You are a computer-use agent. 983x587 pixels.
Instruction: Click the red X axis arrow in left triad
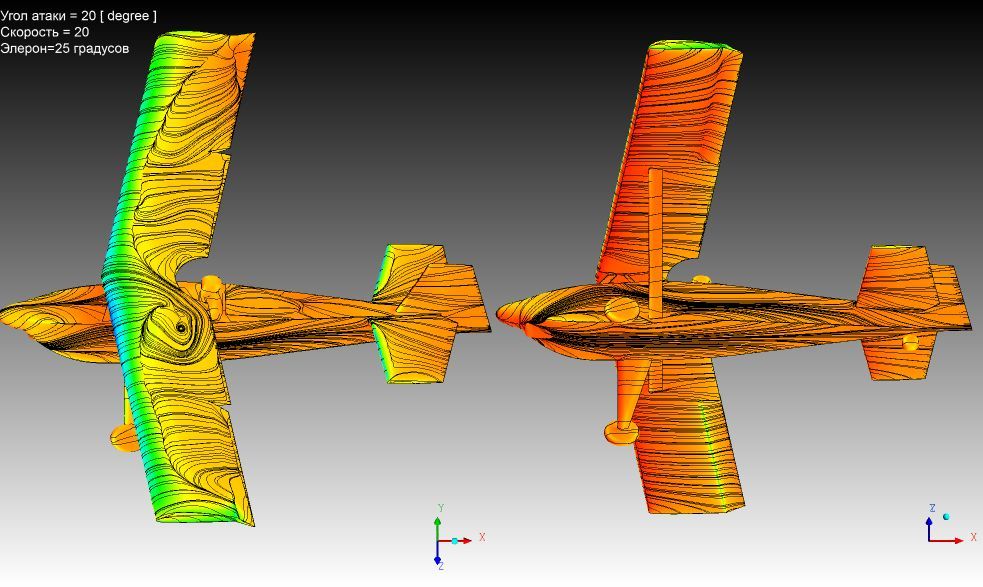[x=464, y=541]
